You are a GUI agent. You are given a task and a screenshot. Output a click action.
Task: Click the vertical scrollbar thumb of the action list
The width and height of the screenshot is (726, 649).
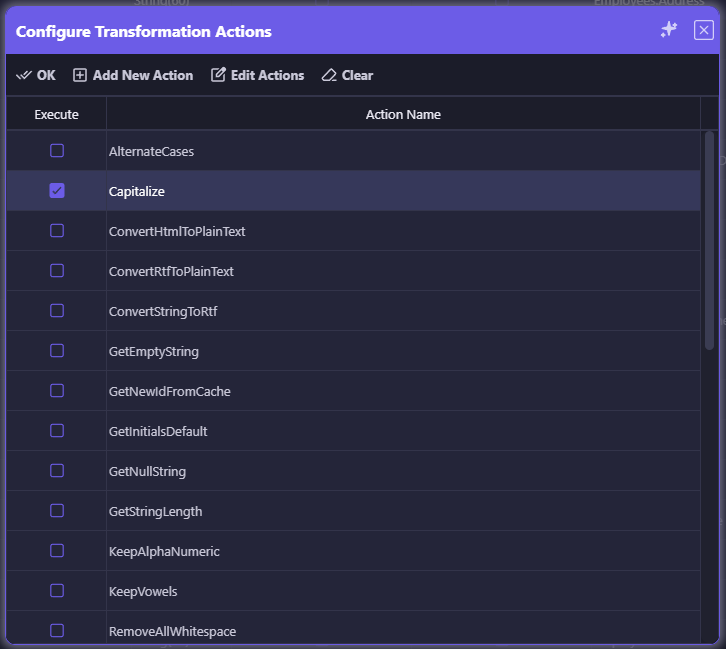tap(709, 241)
